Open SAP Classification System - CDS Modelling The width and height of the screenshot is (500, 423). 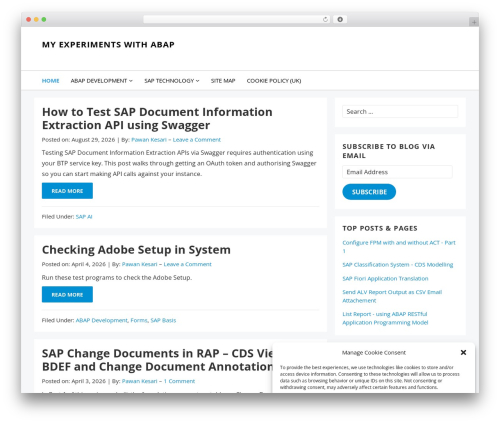398,265
